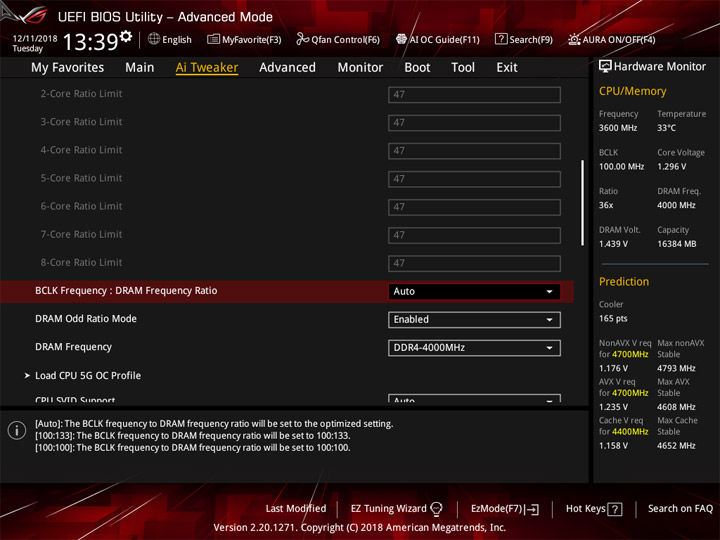This screenshot has height=540, width=720.
Task: Click the globe language icon
Action: (x=154, y=39)
